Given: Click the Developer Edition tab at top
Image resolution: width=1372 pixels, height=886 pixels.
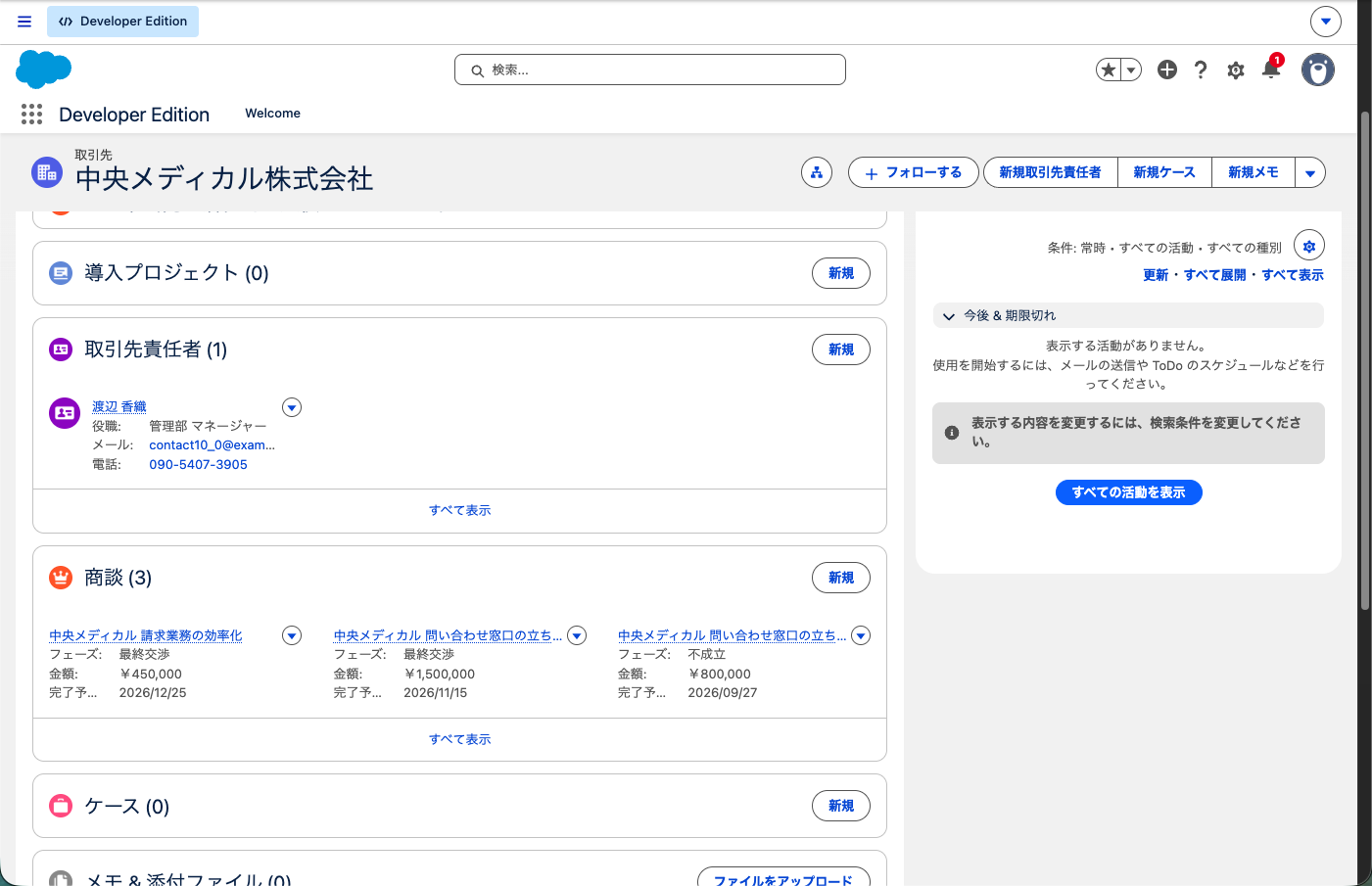Looking at the screenshot, I should click(x=122, y=22).
